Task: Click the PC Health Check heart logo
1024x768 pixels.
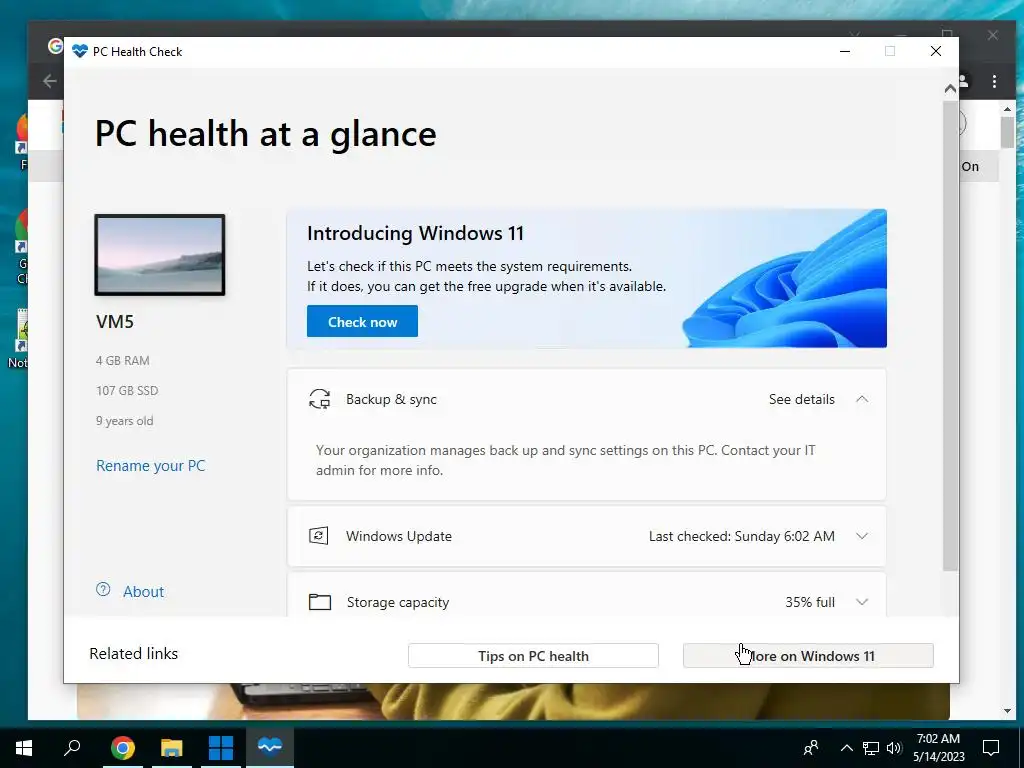Action: point(80,51)
